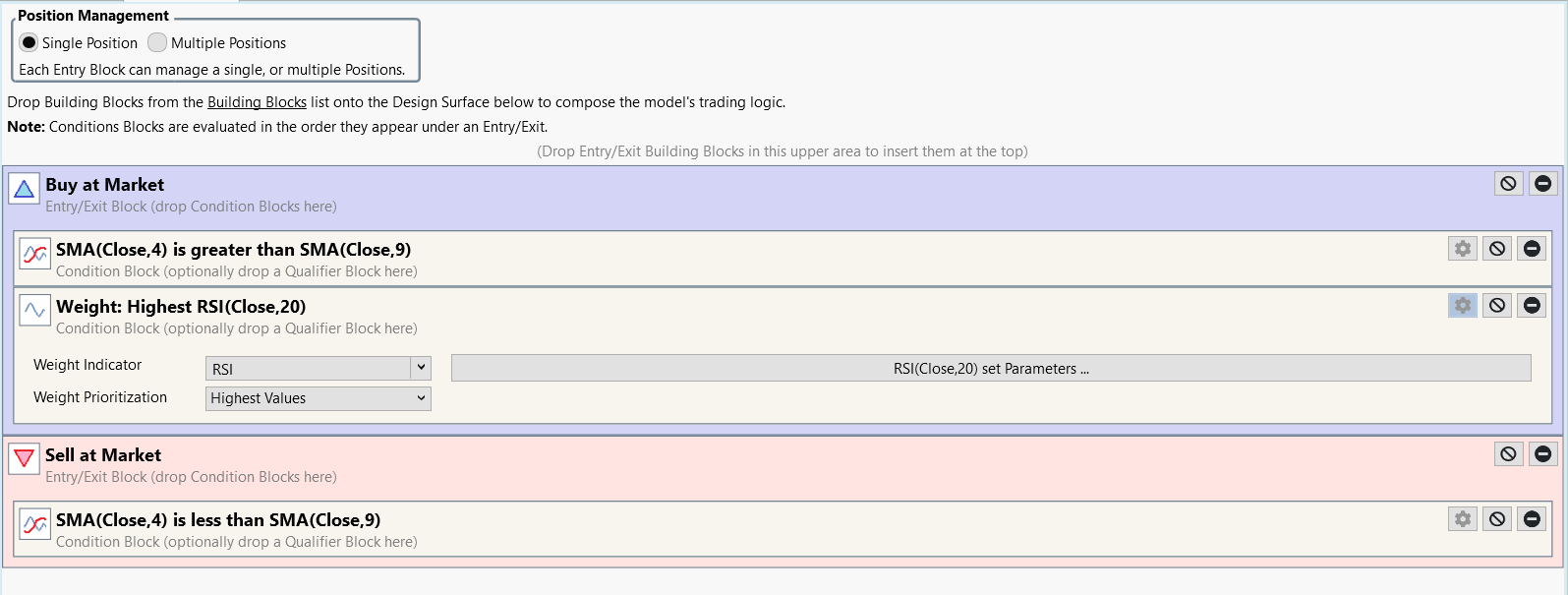Remove the Buy at Market block
This screenshot has height=595, width=1568.
tap(1542, 183)
